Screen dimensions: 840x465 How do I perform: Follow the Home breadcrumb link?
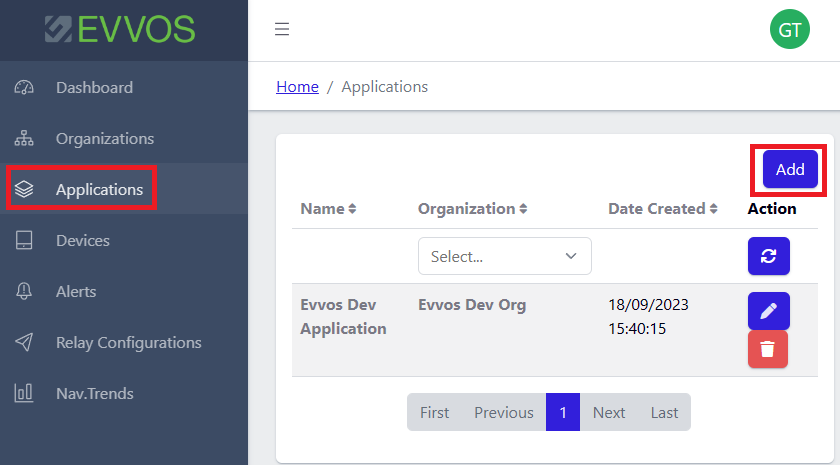pos(297,87)
